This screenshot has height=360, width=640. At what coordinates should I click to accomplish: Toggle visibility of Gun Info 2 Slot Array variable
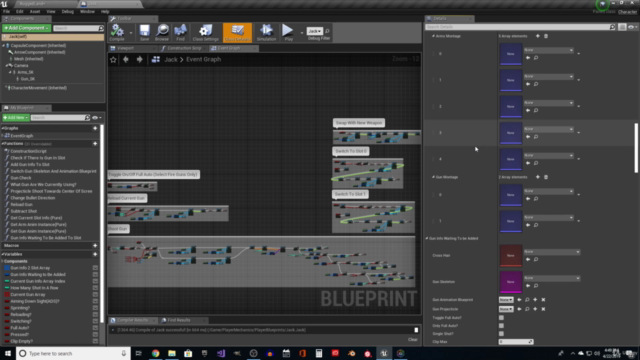pyautogui.click(x=95, y=268)
